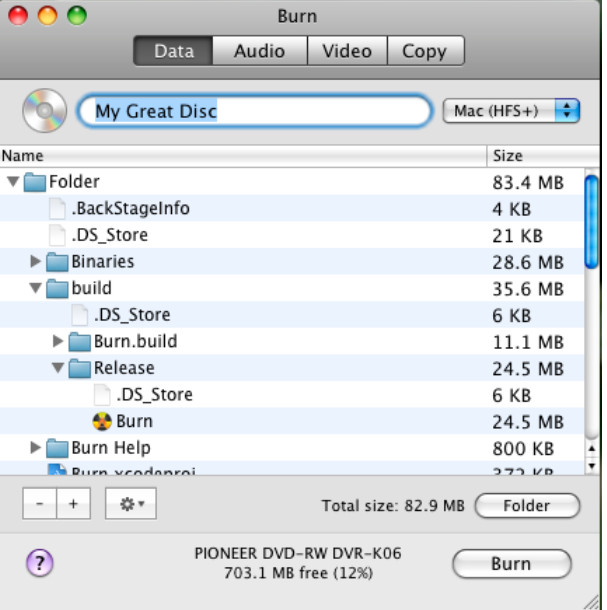Click the build folder icon

click(57, 289)
